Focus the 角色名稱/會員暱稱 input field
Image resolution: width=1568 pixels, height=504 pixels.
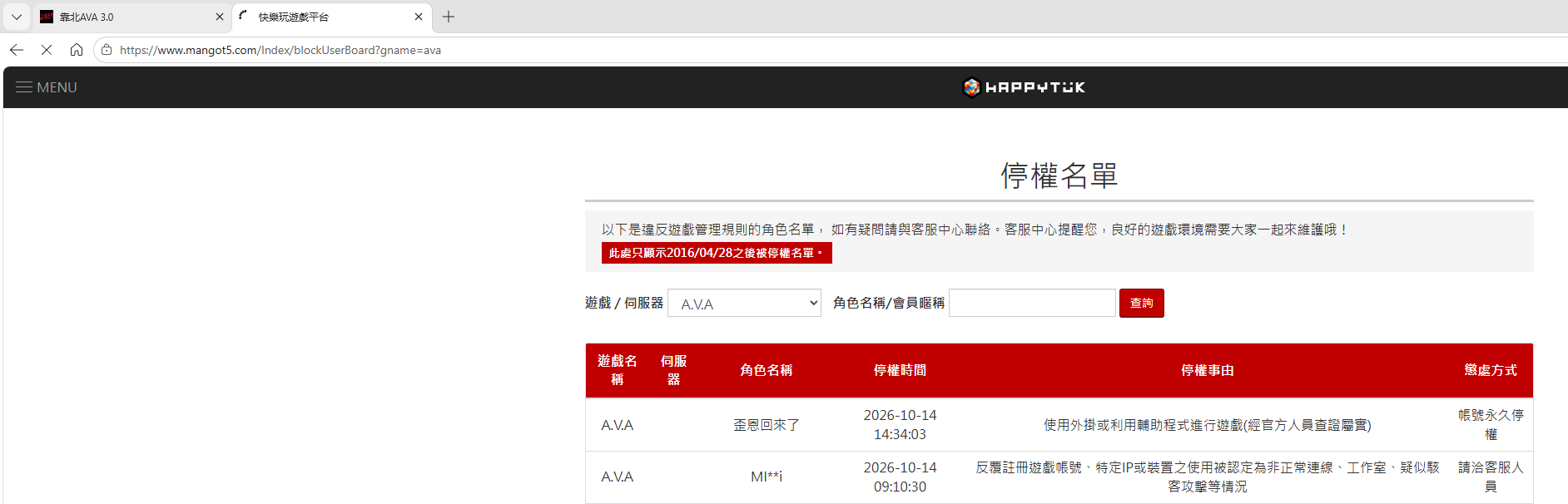(1032, 303)
